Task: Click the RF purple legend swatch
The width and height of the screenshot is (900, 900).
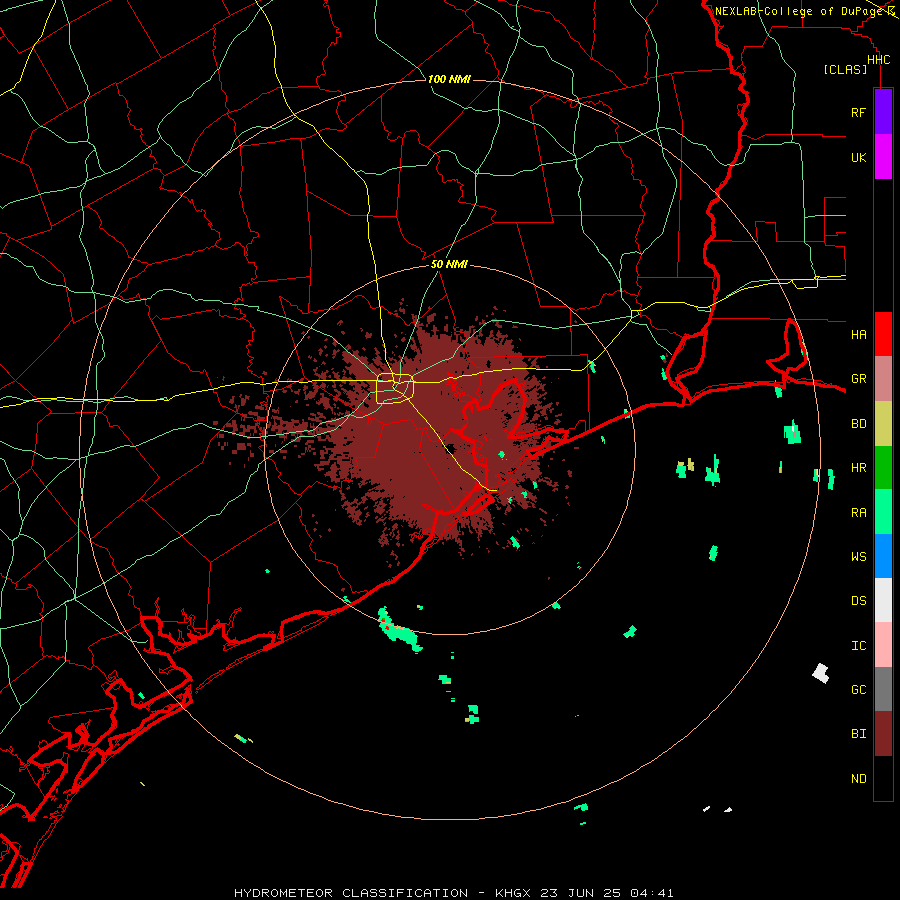Action: (x=883, y=112)
